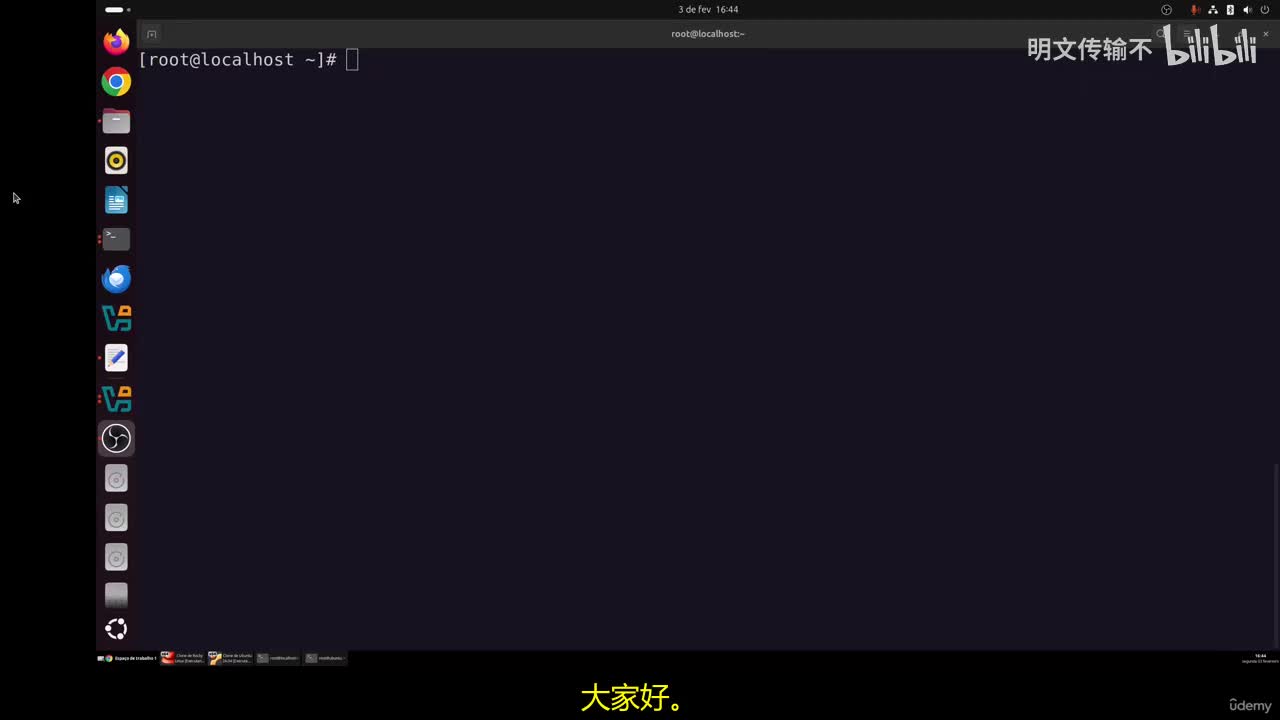Click the root@localhost:~ window title
The image size is (1280, 720).
click(x=708, y=34)
